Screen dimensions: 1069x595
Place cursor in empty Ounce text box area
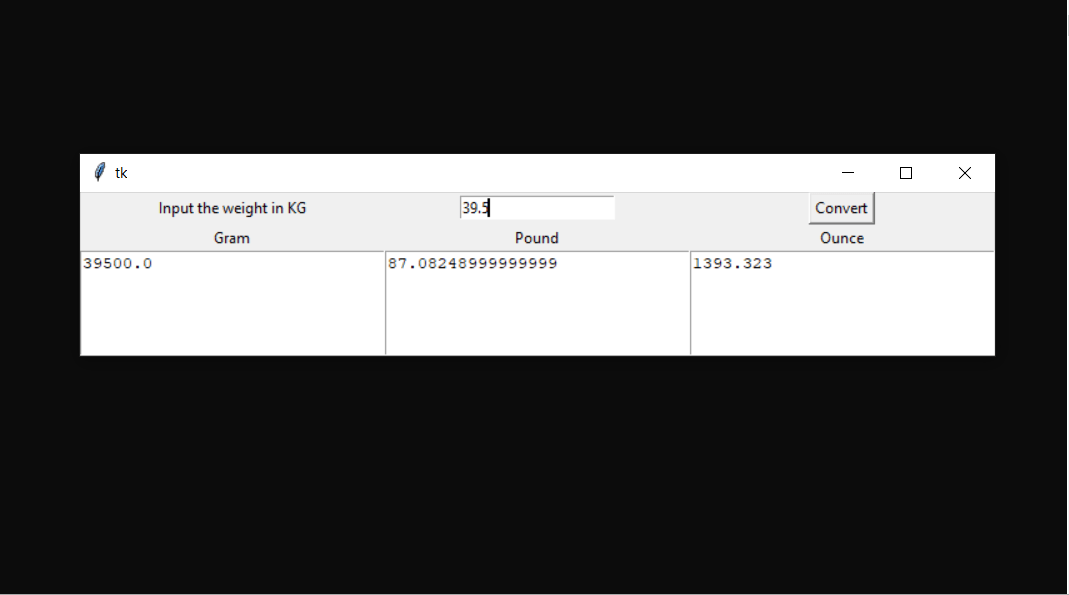[x=842, y=314]
